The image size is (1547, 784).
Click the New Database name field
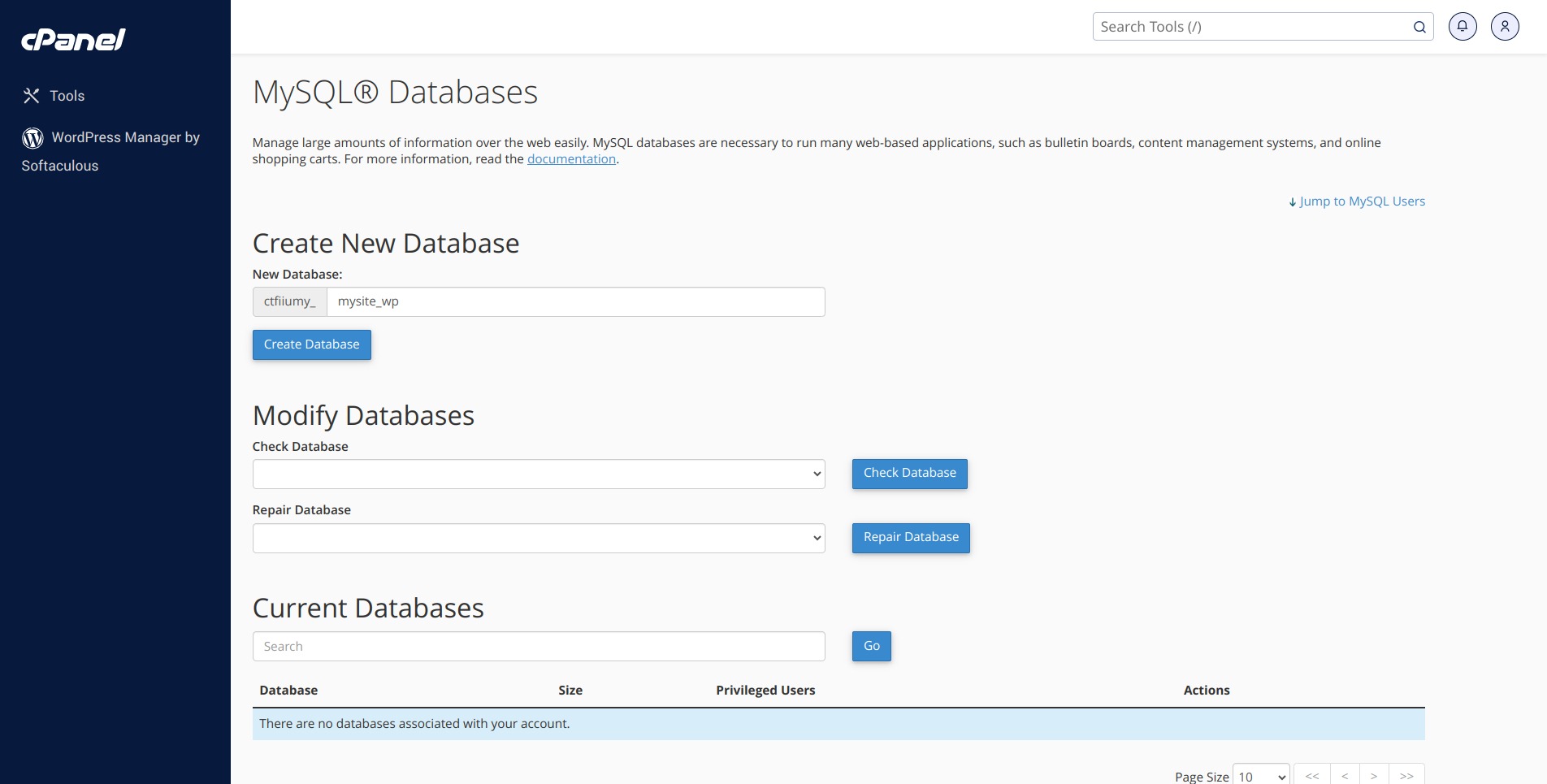coord(575,301)
